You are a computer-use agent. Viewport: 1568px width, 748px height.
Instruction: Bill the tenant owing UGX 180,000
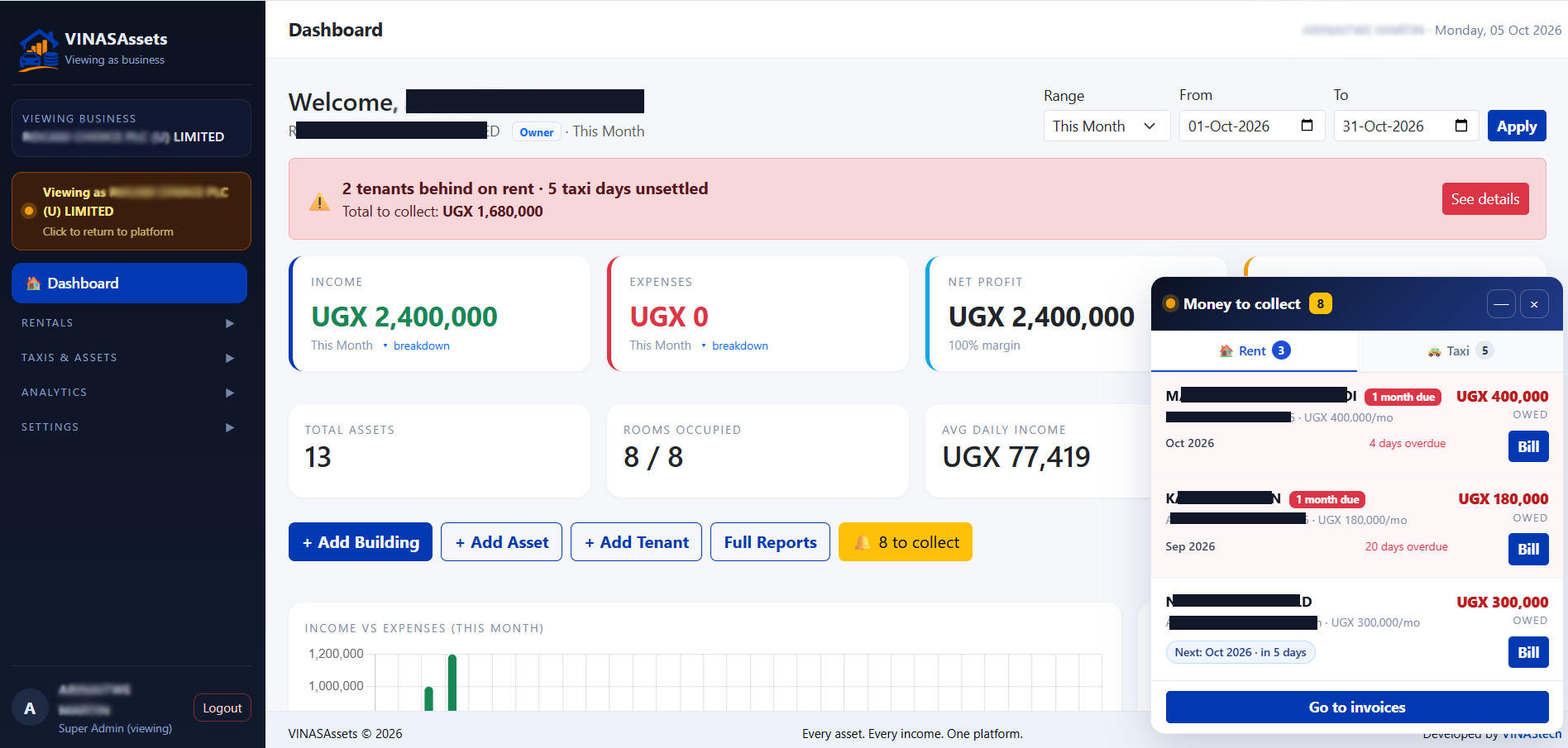coord(1528,549)
